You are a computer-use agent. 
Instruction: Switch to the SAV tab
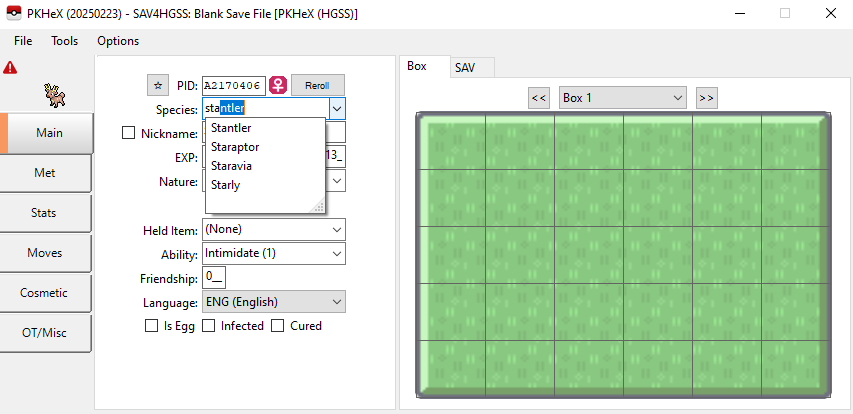(465, 67)
